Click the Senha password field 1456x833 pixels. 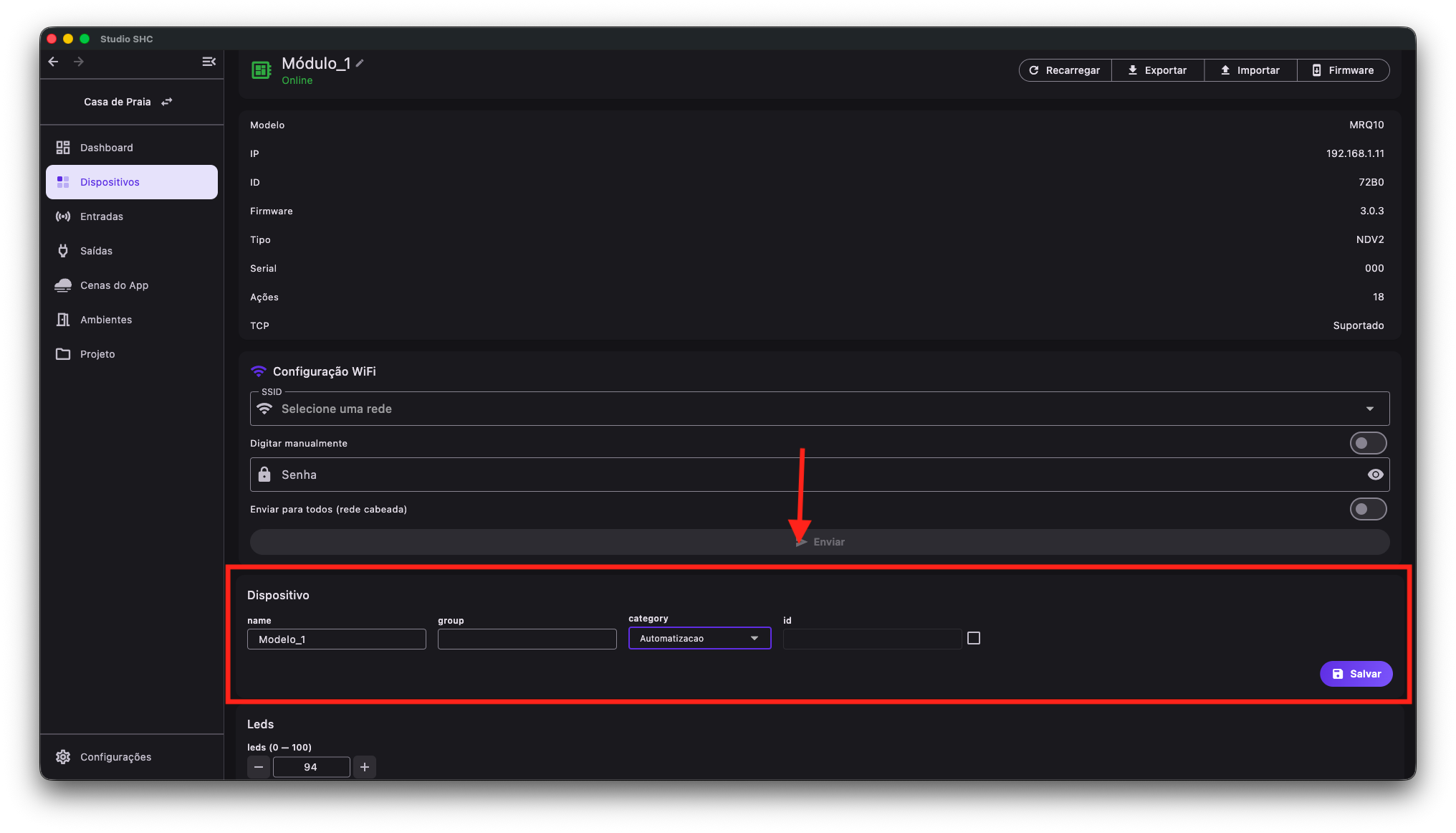[820, 475]
